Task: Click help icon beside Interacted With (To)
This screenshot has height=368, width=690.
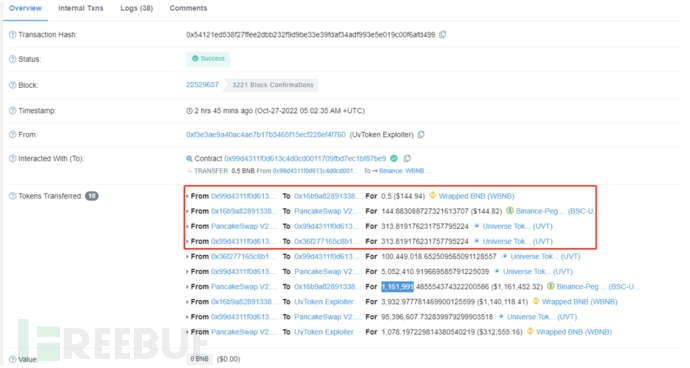Action: [12, 158]
